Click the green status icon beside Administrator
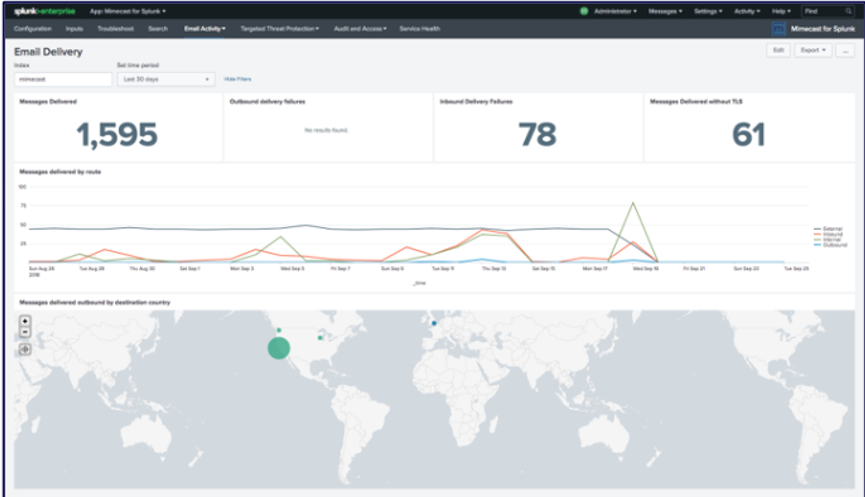Image resolution: width=865 pixels, height=497 pixels. (x=583, y=11)
